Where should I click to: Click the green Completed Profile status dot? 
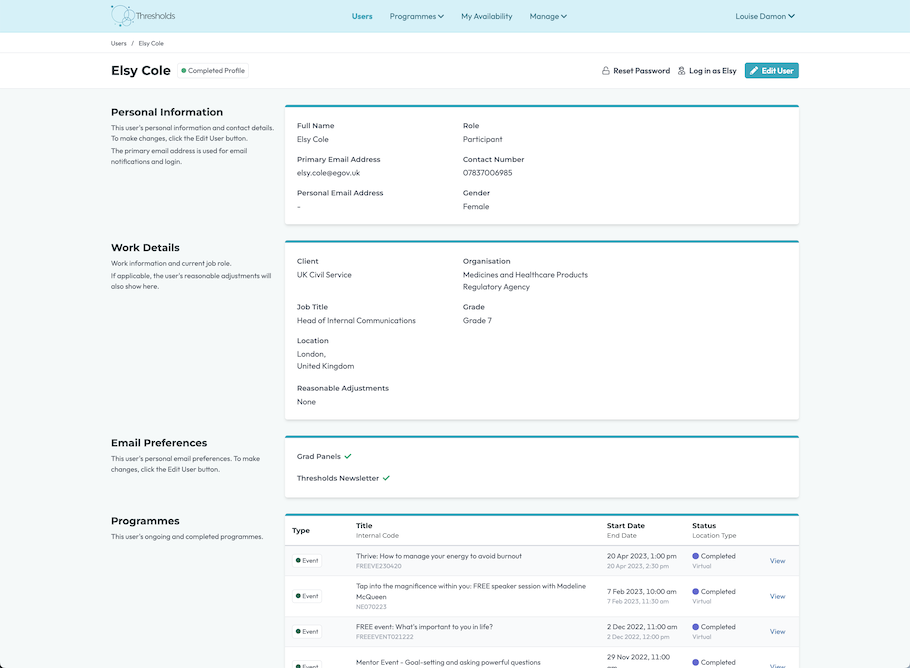pyautogui.click(x=184, y=71)
